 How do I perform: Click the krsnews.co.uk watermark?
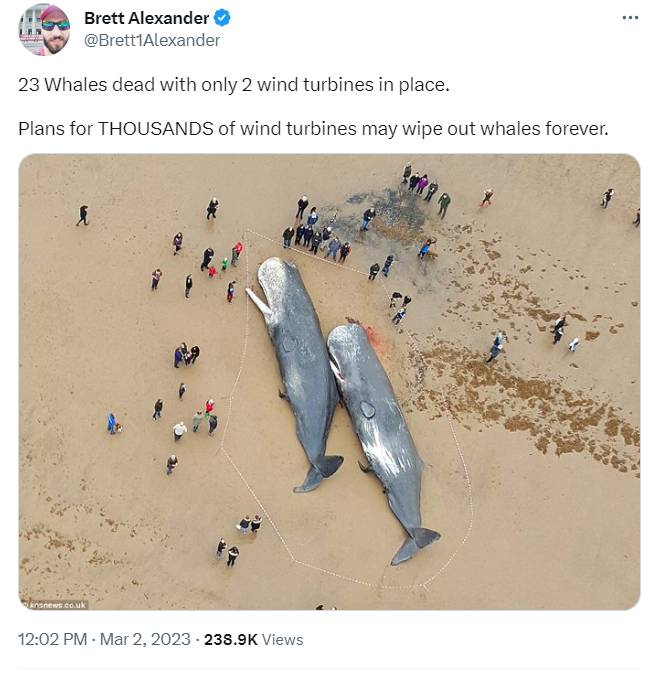click(55, 605)
